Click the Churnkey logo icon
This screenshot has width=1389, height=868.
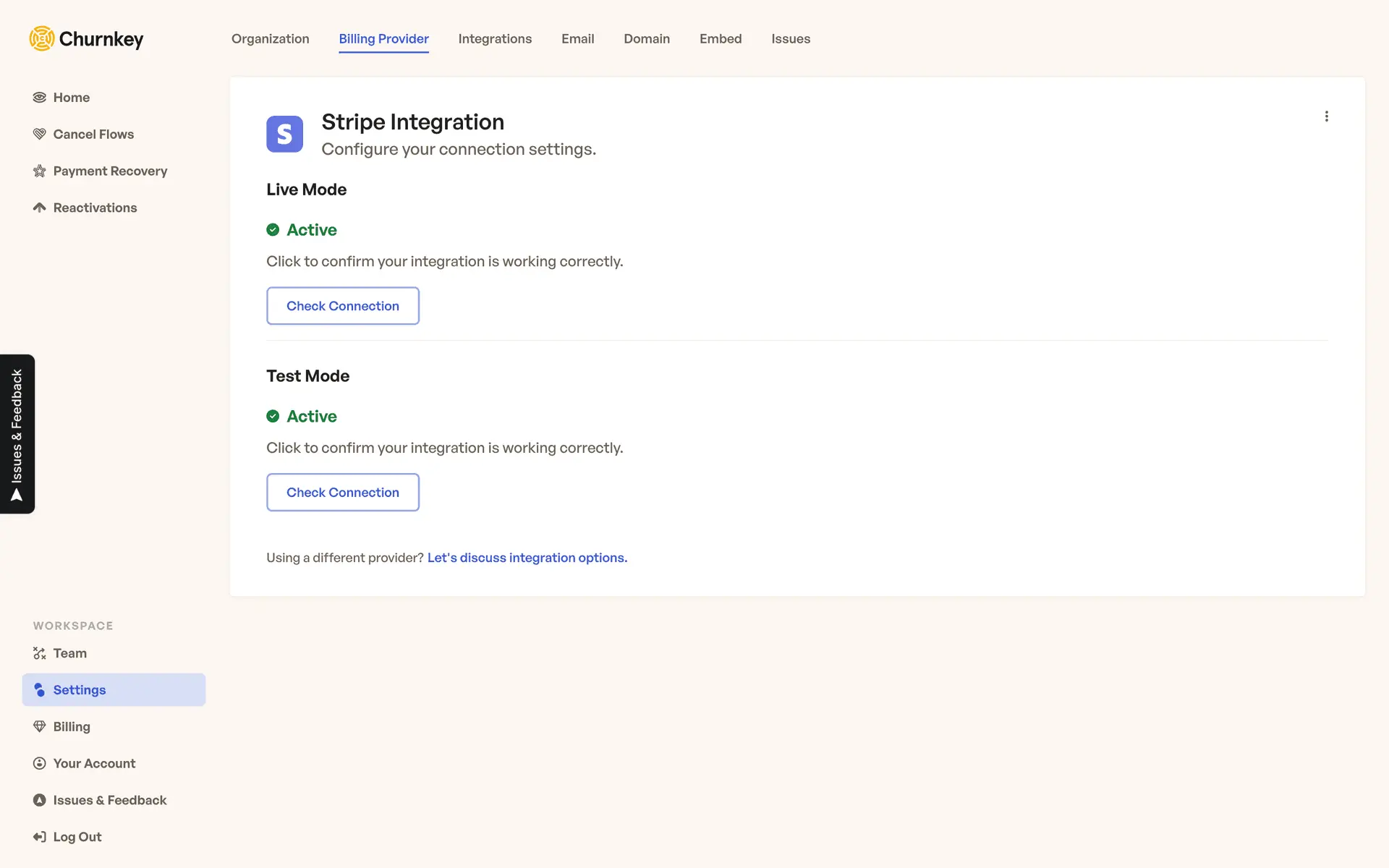click(42, 38)
